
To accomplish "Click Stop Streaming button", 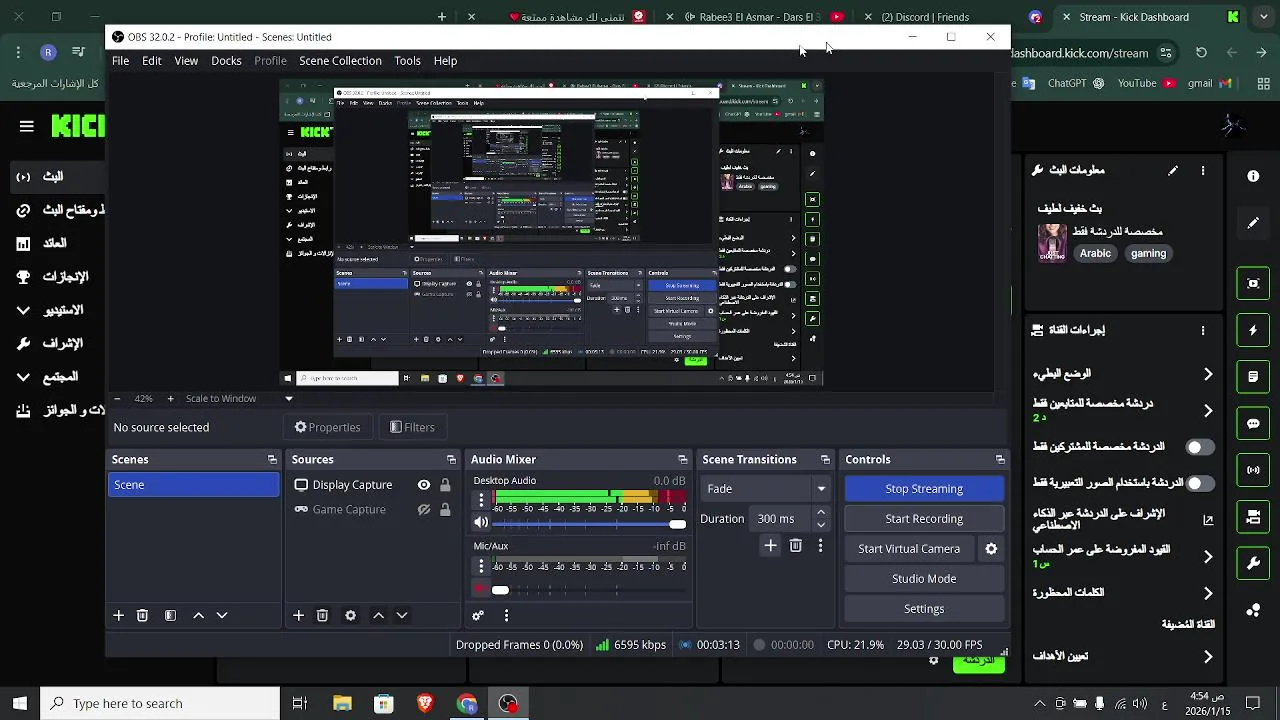I will [x=924, y=488].
